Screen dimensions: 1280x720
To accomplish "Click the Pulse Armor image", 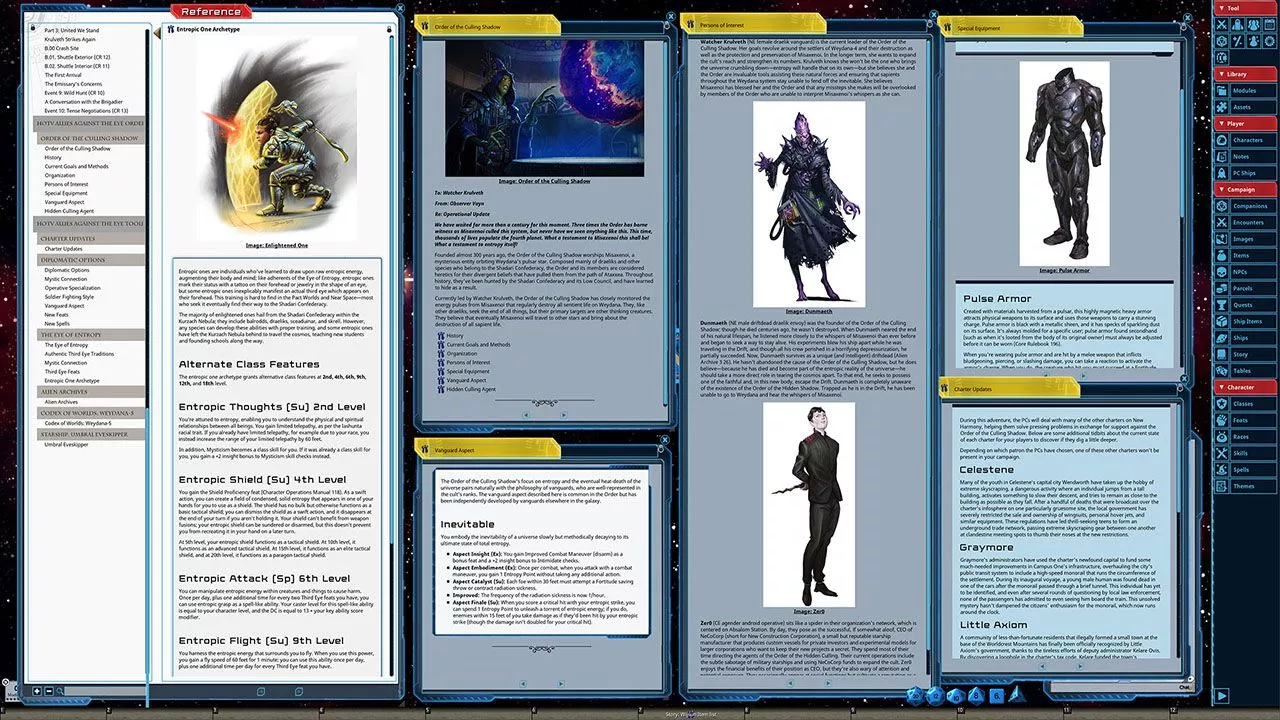I will tap(1064, 164).
